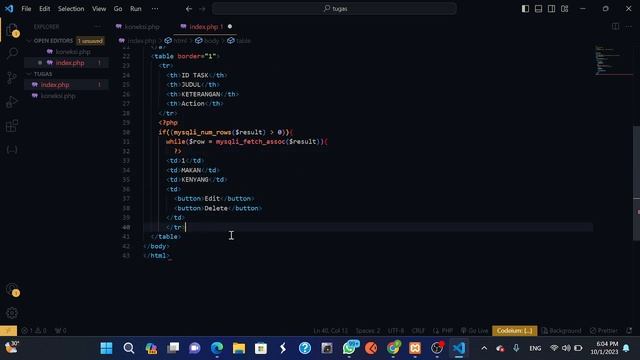
Task: Toggle the Primary Side Bar visibility
Action: pyautogui.click(x=525, y=9)
